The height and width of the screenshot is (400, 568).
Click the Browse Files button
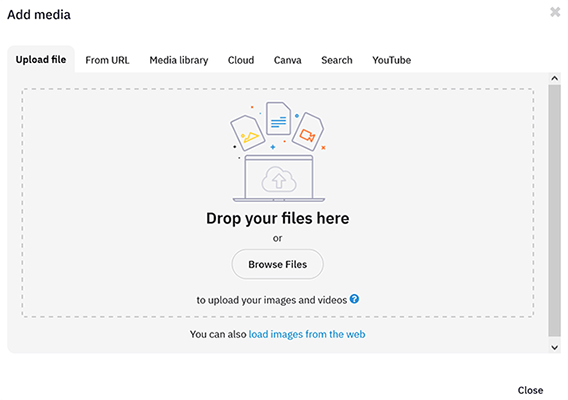tap(277, 264)
